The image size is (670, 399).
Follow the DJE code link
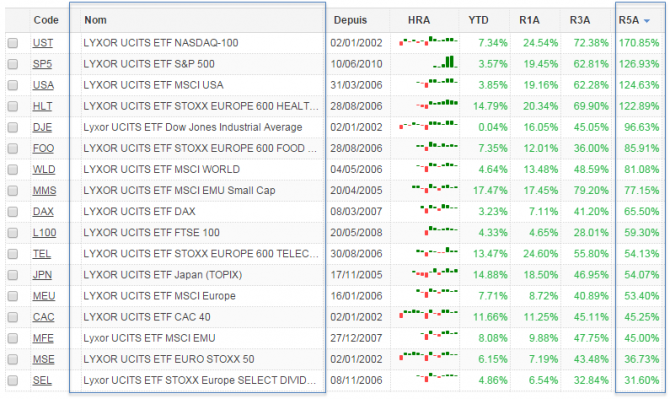tap(42, 127)
